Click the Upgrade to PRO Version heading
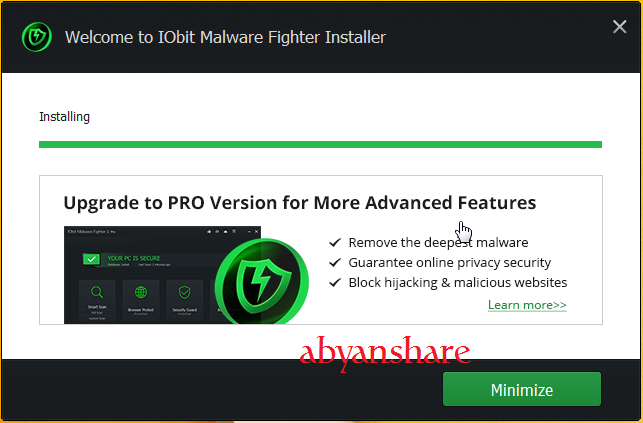The height and width of the screenshot is (423, 643). [300, 203]
